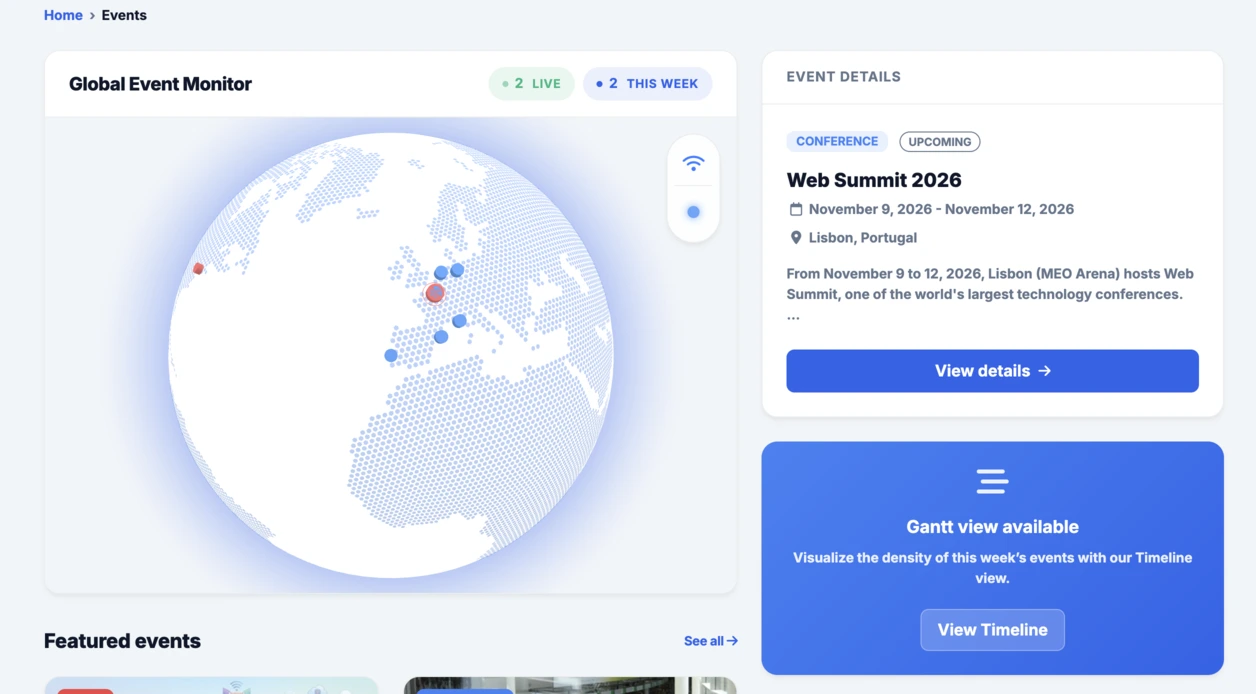Select the 2 LIVE filter pill
This screenshot has width=1256, height=694.
(x=531, y=84)
